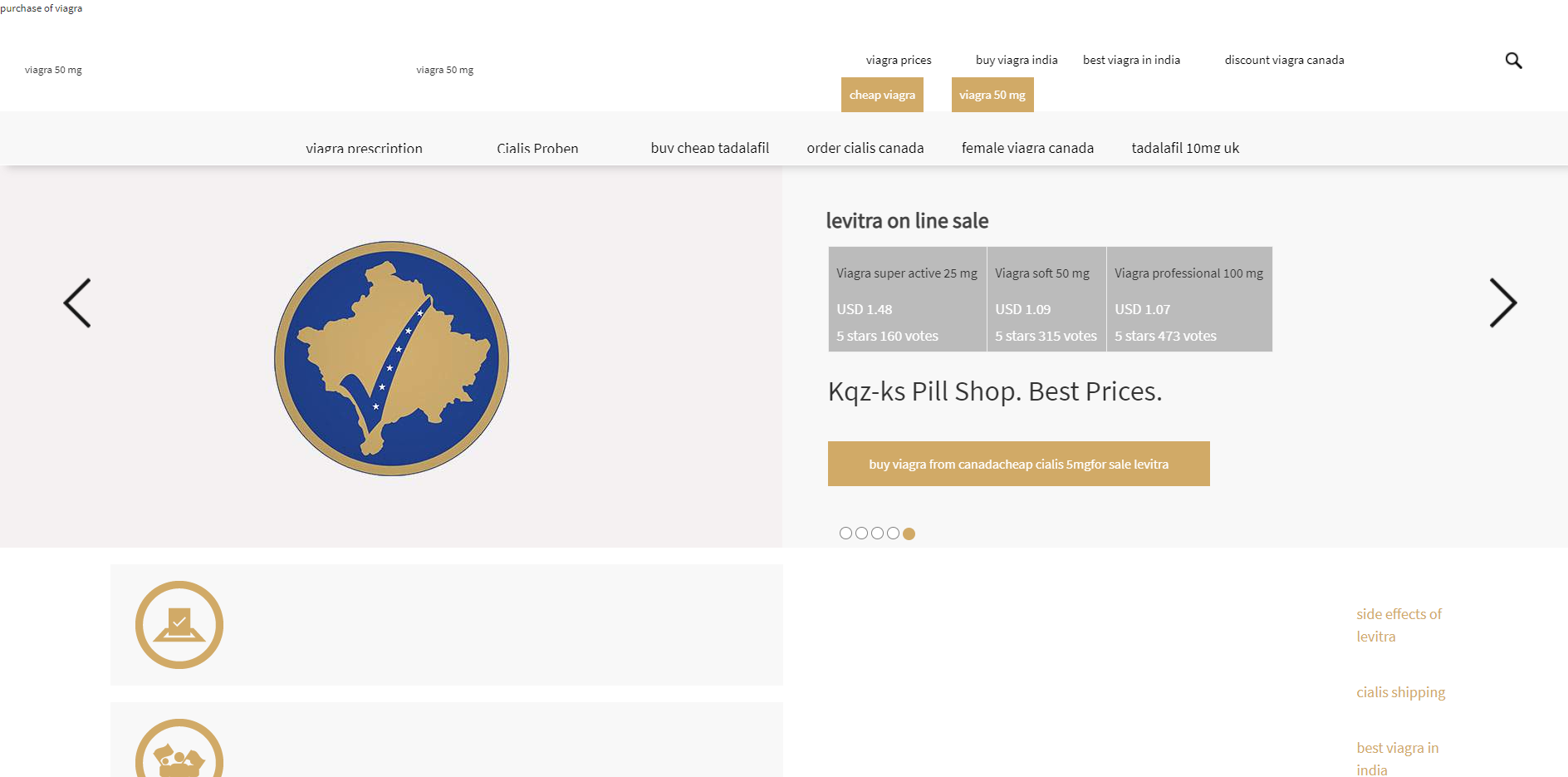The image size is (1568, 777).
Task: Click the 'purchase of viagra' corner link
Action: pos(42,8)
